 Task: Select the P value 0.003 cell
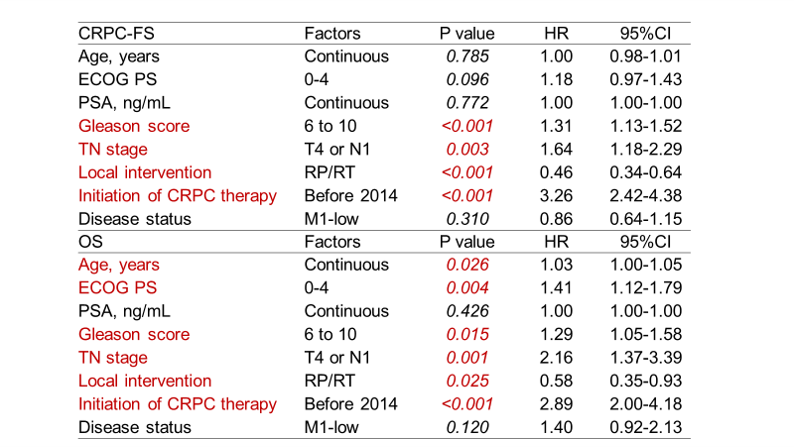click(467, 149)
